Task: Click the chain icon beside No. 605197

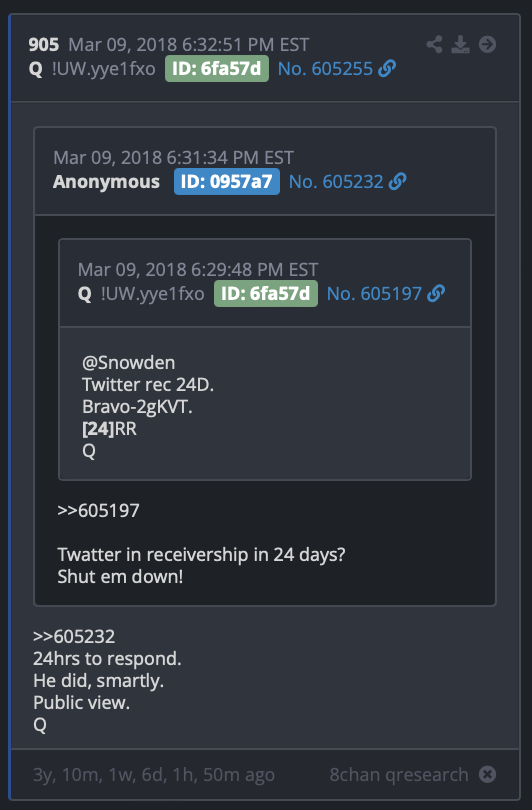Action: (436, 293)
